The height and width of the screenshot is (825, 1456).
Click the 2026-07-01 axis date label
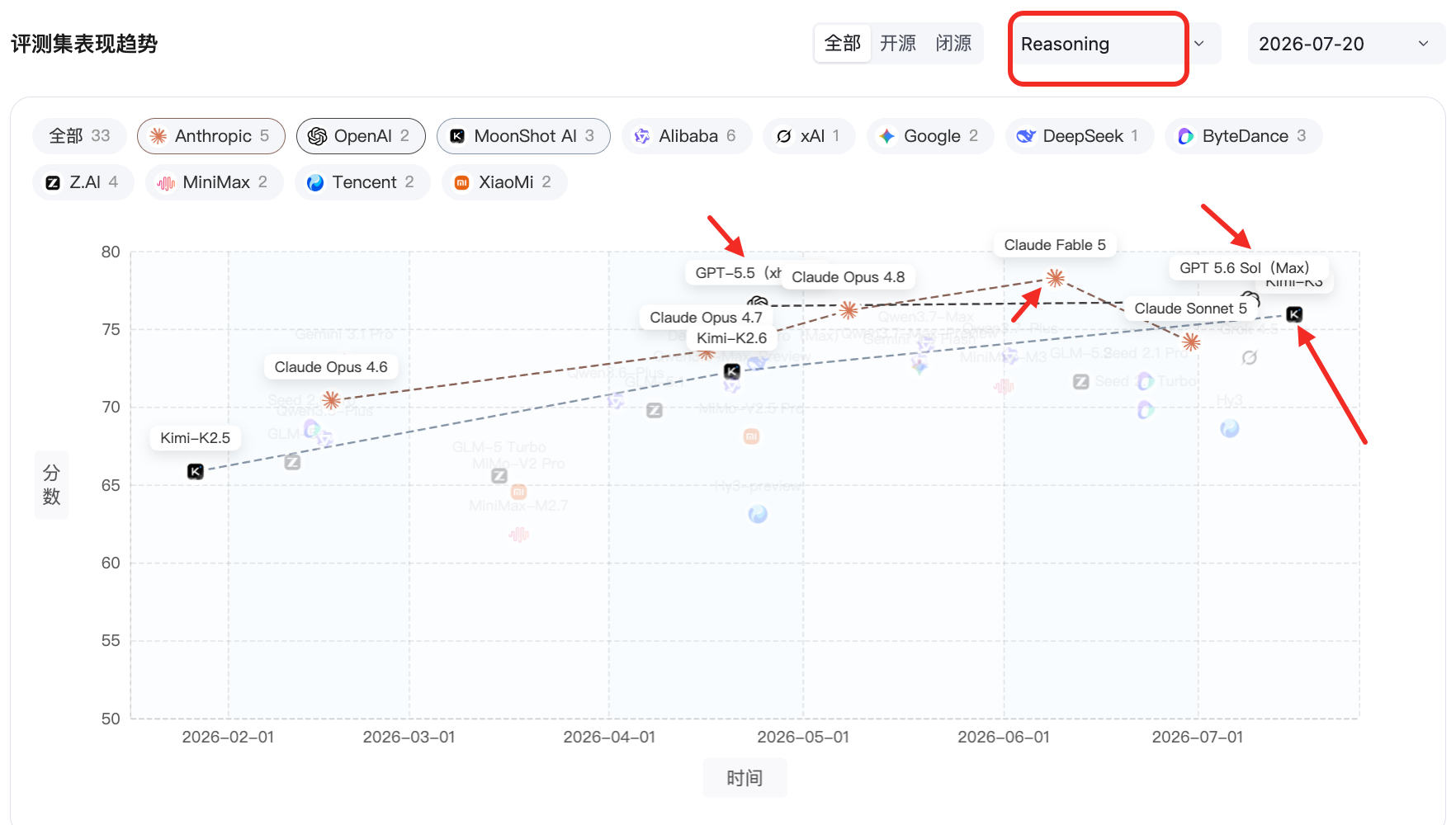(x=1198, y=737)
